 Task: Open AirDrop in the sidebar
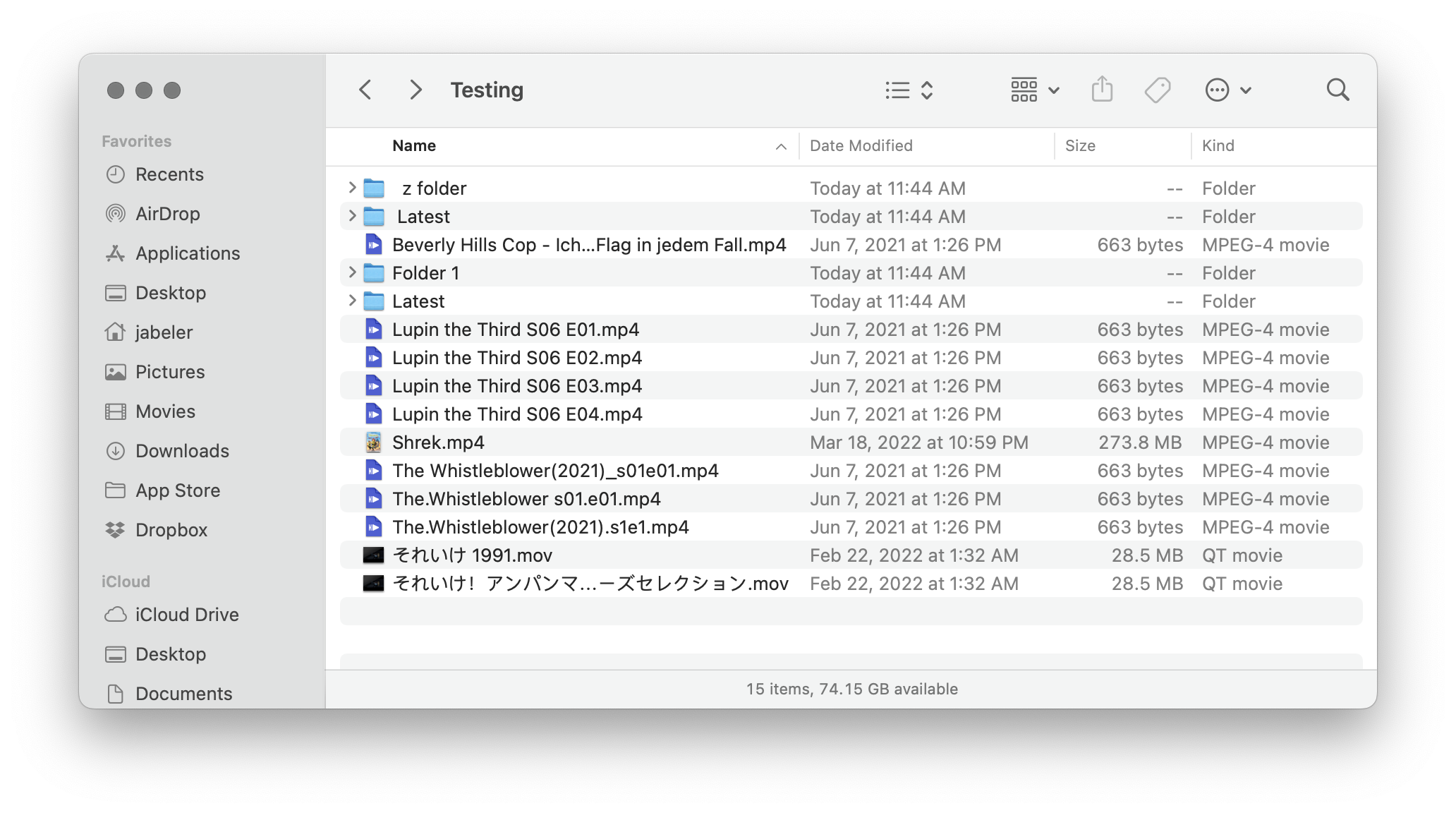pos(167,214)
